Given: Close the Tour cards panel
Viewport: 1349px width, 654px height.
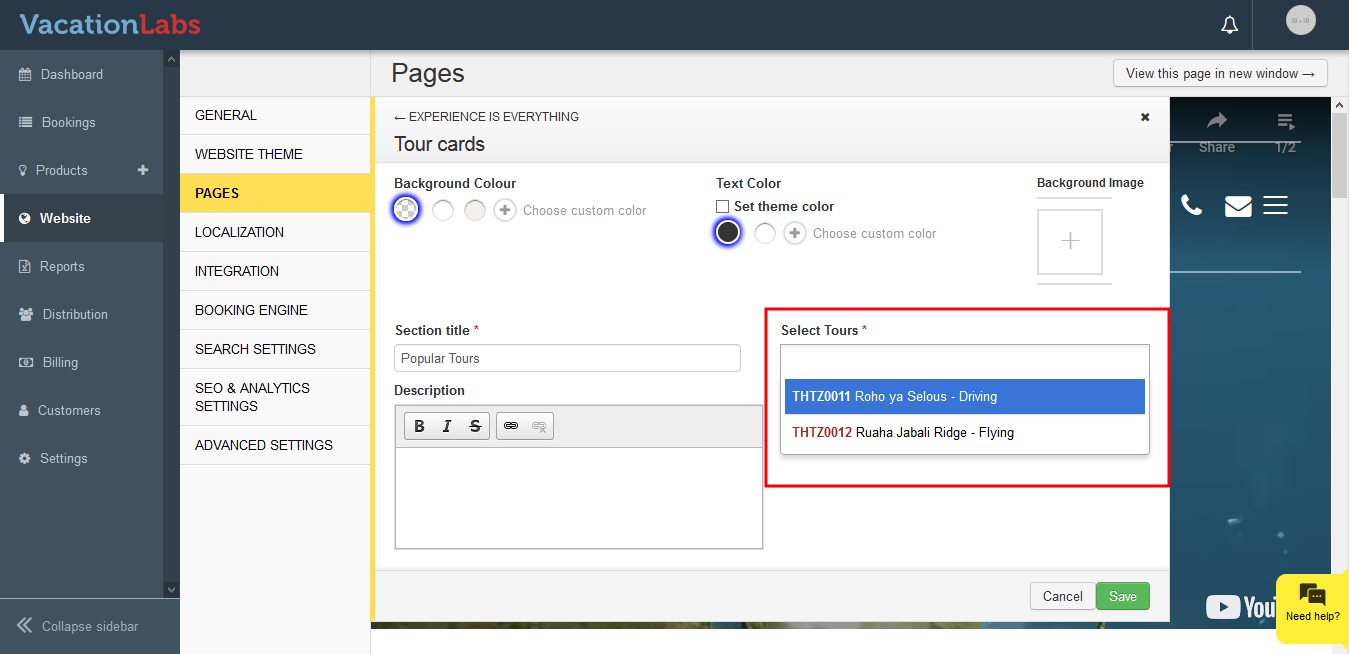Looking at the screenshot, I should 1145,117.
